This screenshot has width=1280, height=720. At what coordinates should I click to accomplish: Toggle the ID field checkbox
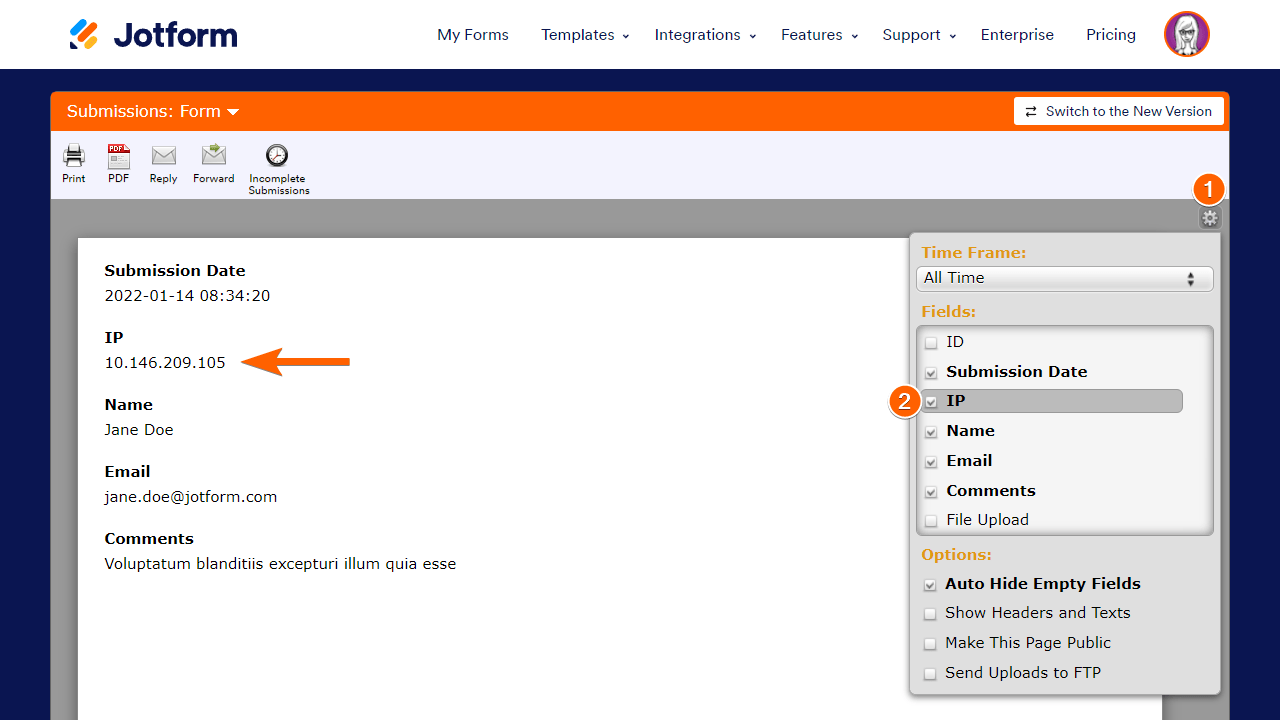[931, 343]
